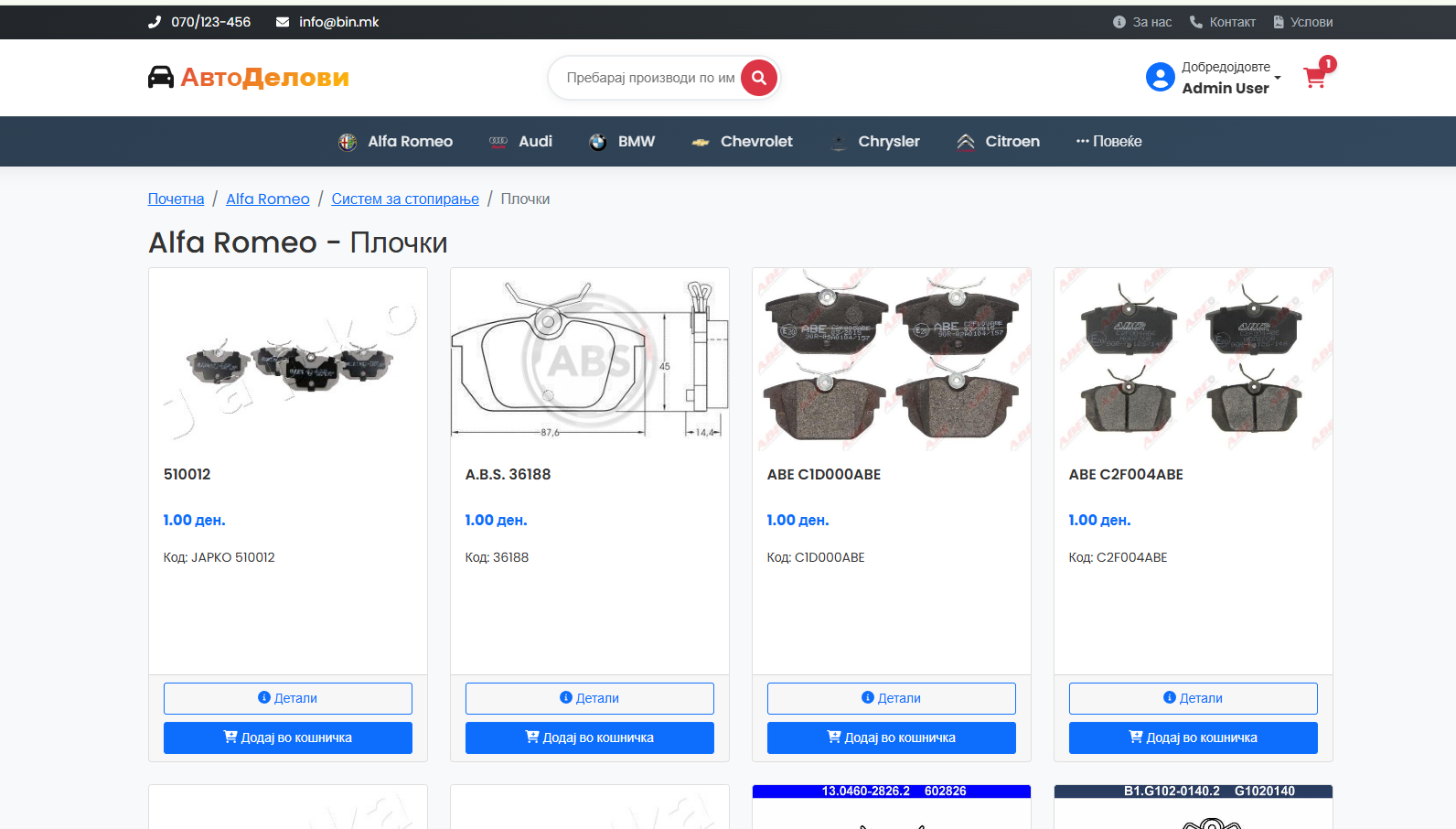This screenshot has height=829, width=1456.
Task: Click the phone number in top bar
Action: (x=200, y=22)
